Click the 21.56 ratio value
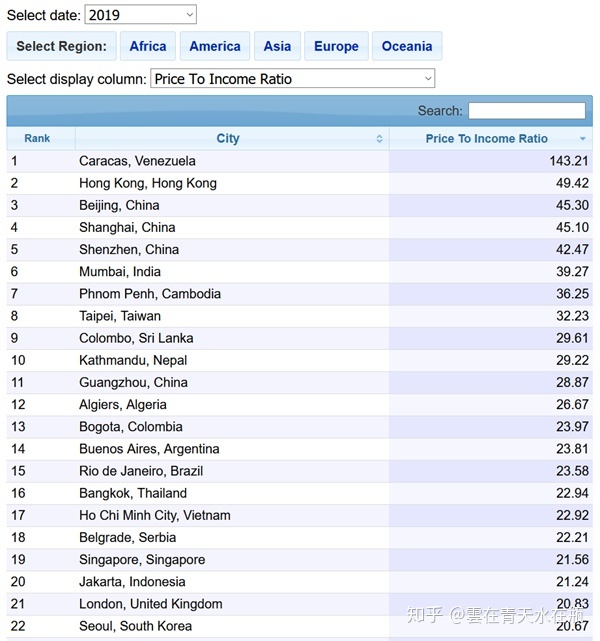 pyautogui.click(x=572, y=559)
